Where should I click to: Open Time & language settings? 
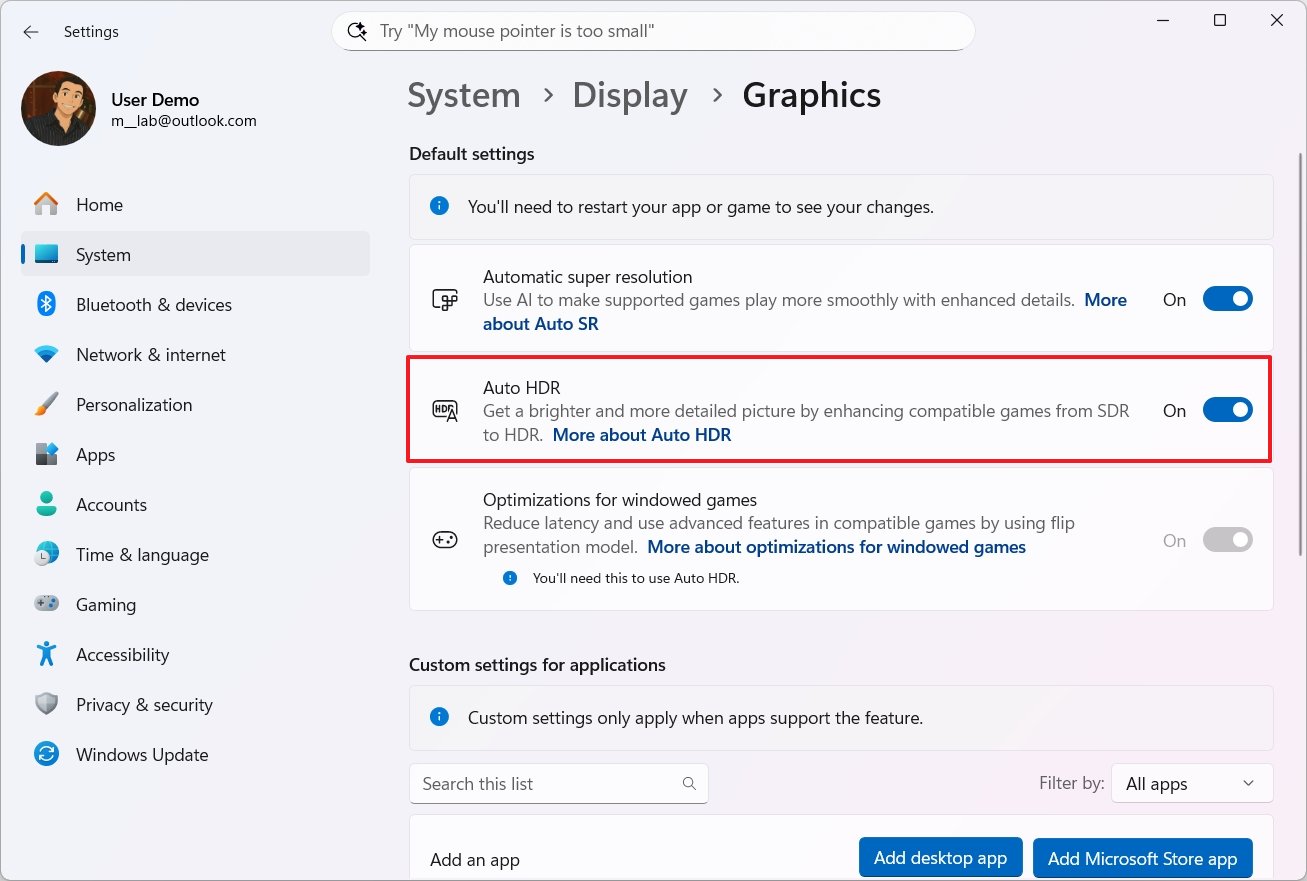click(x=195, y=555)
